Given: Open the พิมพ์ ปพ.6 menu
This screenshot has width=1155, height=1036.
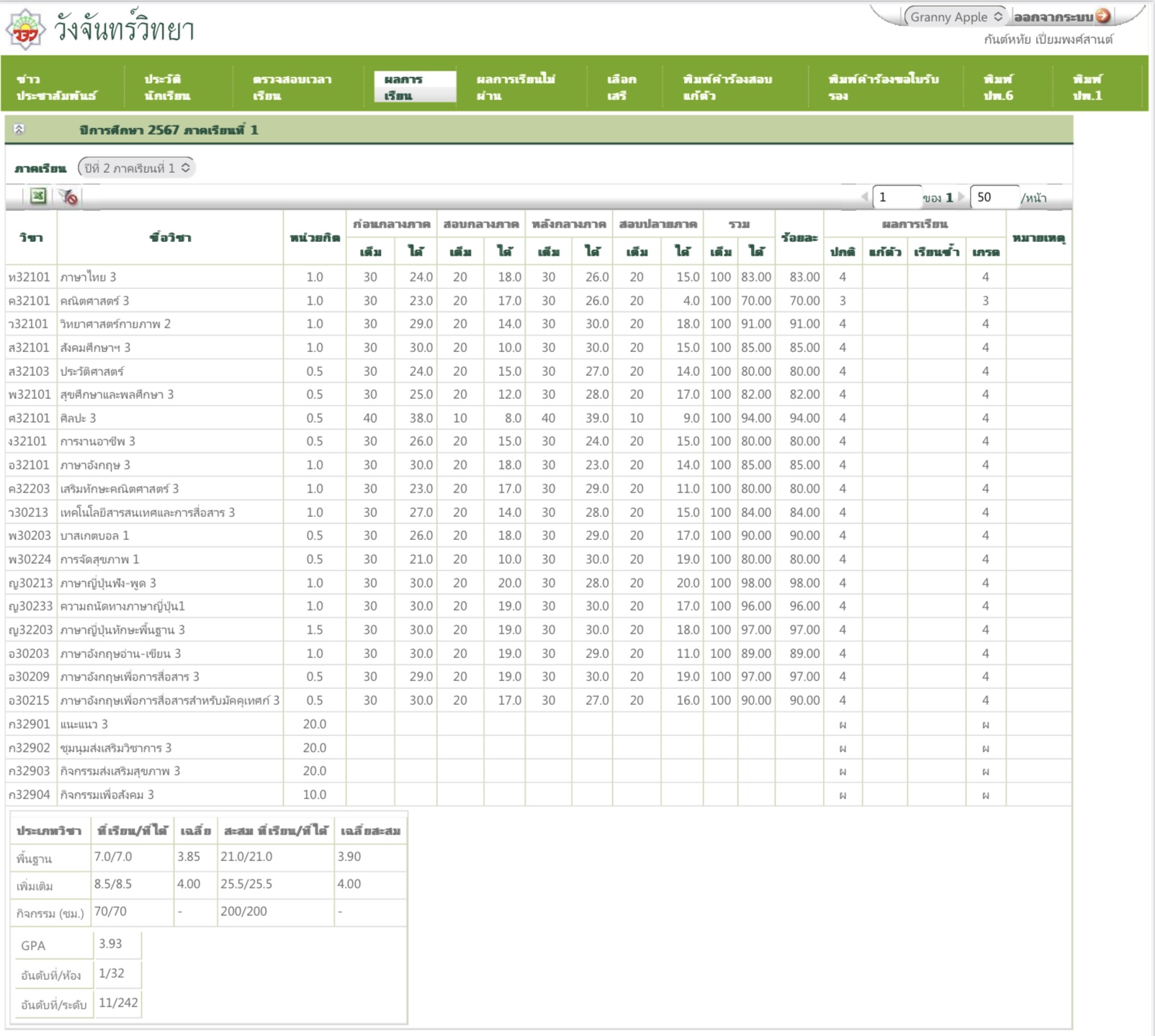Looking at the screenshot, I should [x=998, y=87].
